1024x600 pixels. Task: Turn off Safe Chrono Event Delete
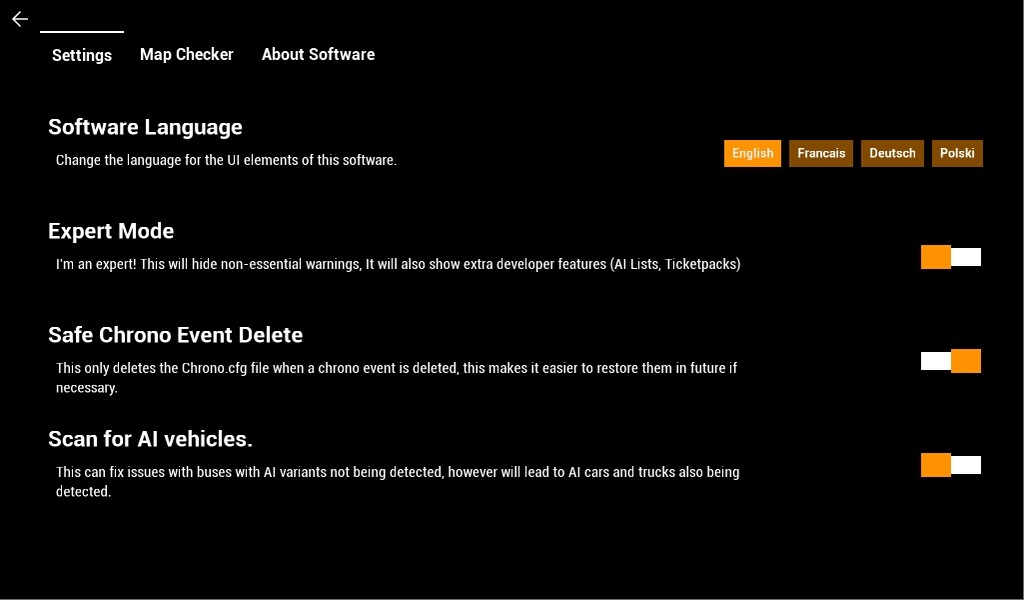coord(950,361)
